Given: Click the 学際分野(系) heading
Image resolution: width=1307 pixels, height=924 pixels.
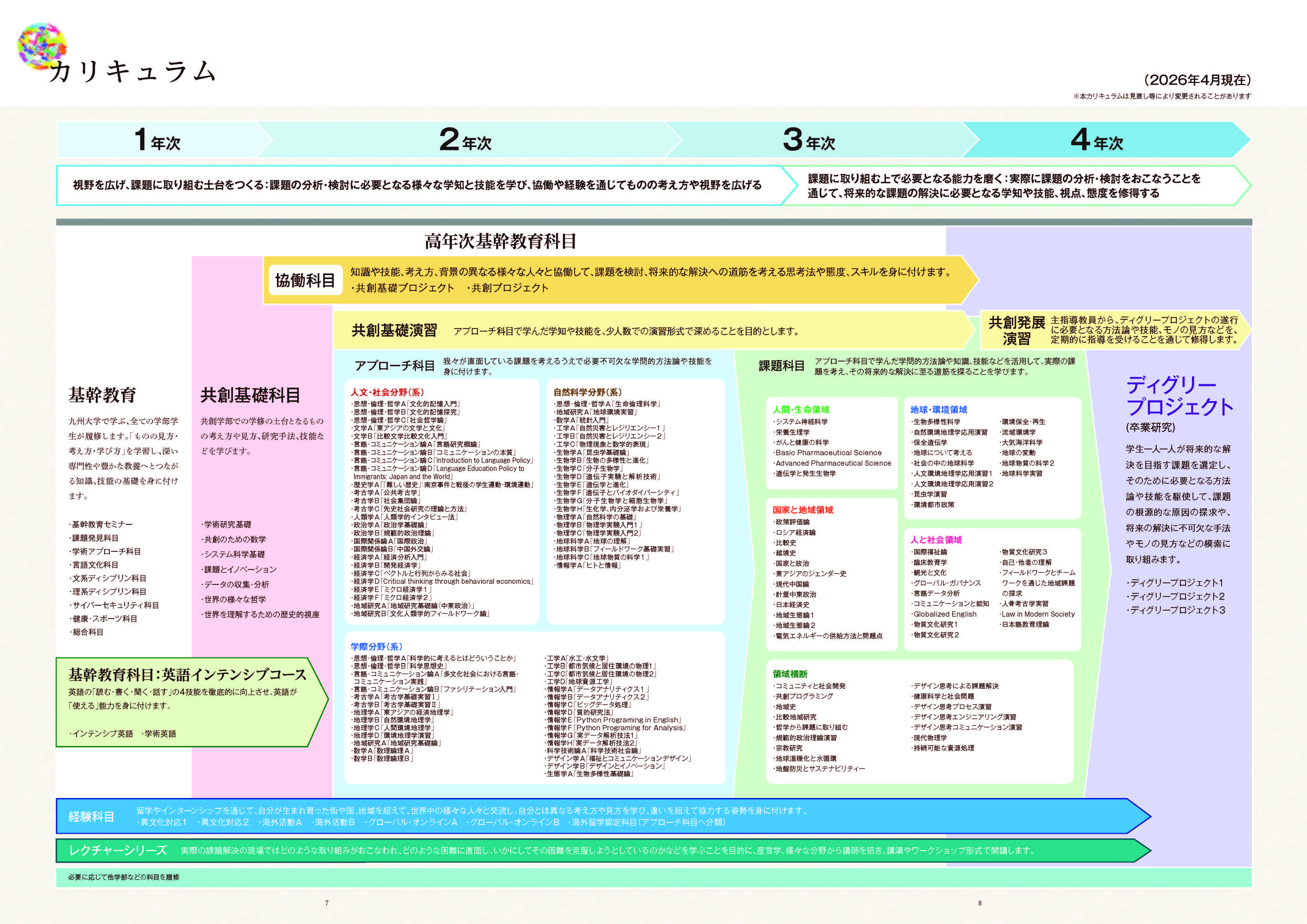Looking at the screenshot, I should (x=376, y=647).
